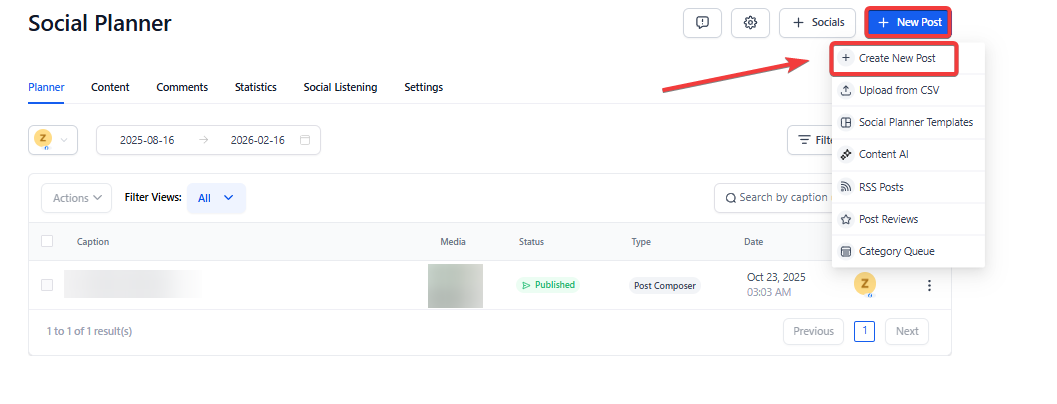The height and width of the screenshot is (404, 1057).
Task: Expand the social account selector dropdown
Action: [x=53, y=140]
